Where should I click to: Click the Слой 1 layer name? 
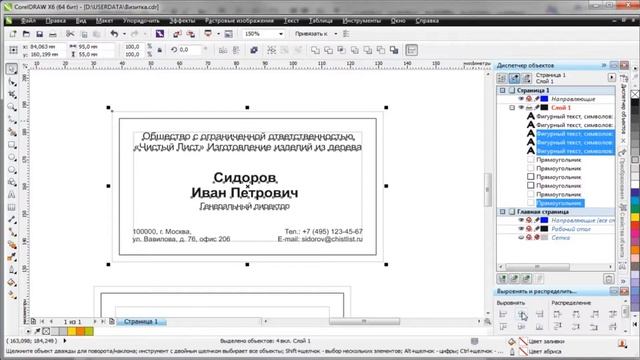point(561,108)
